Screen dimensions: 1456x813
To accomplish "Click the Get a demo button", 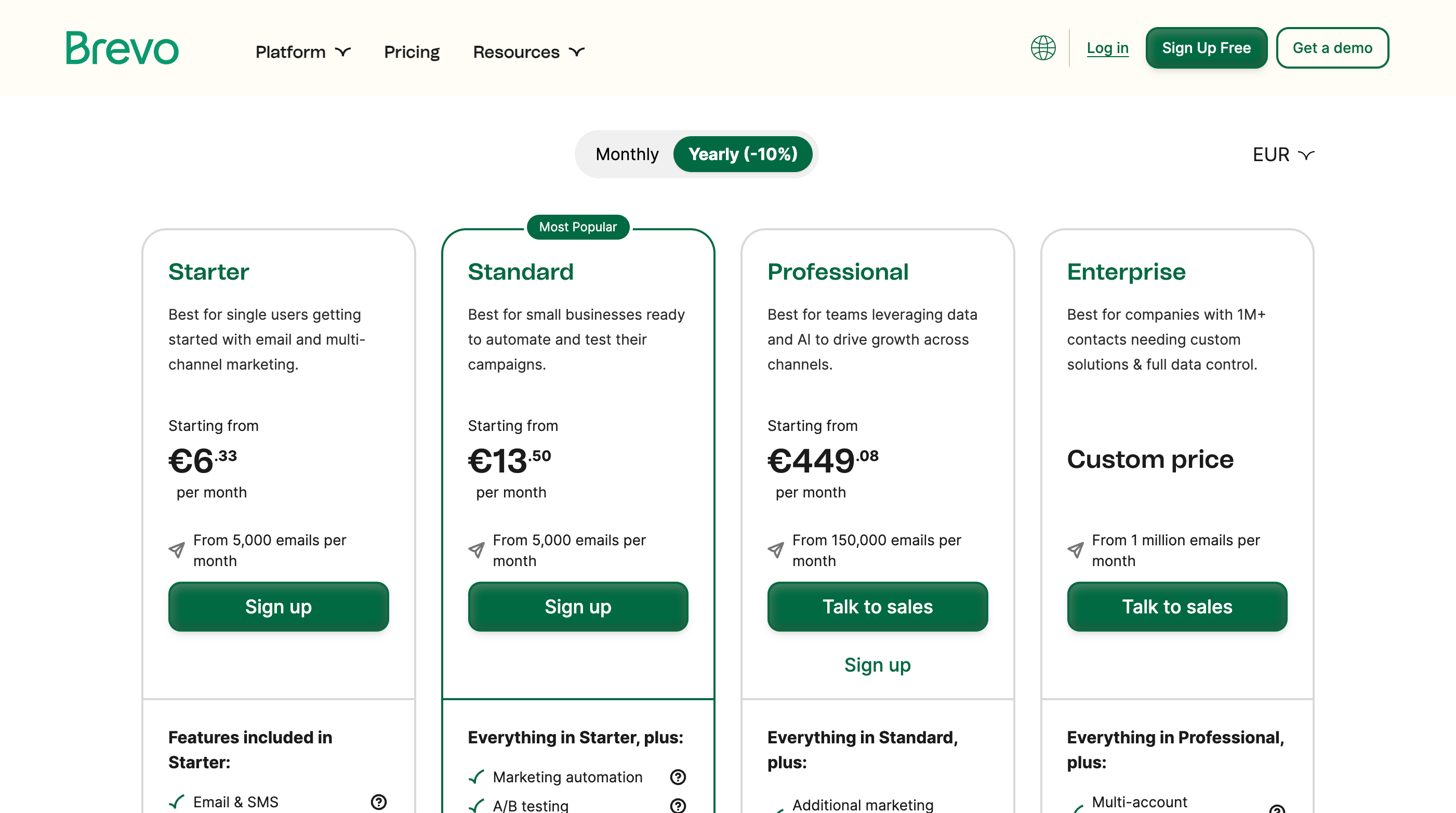I will click(x=1332, y=48).
